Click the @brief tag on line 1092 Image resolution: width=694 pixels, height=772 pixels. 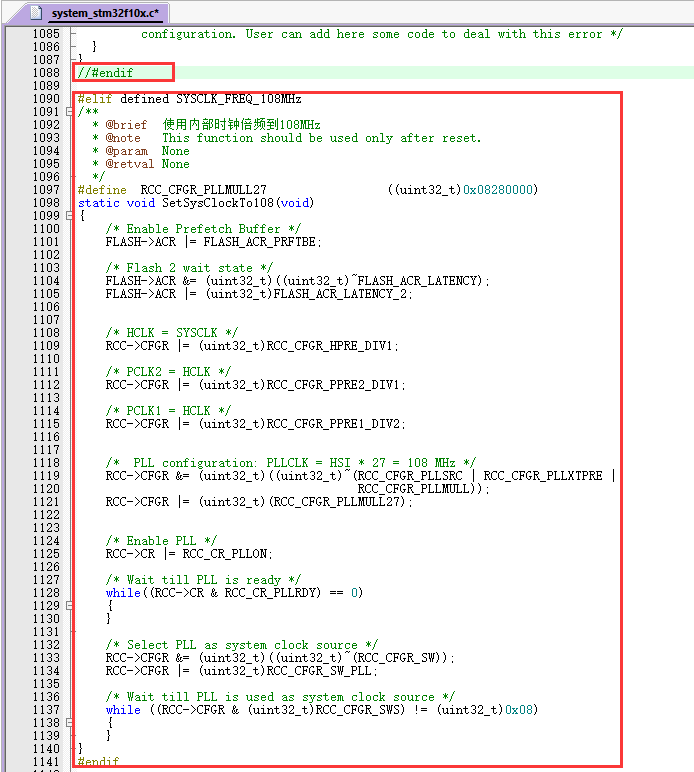tap(126, 125)
